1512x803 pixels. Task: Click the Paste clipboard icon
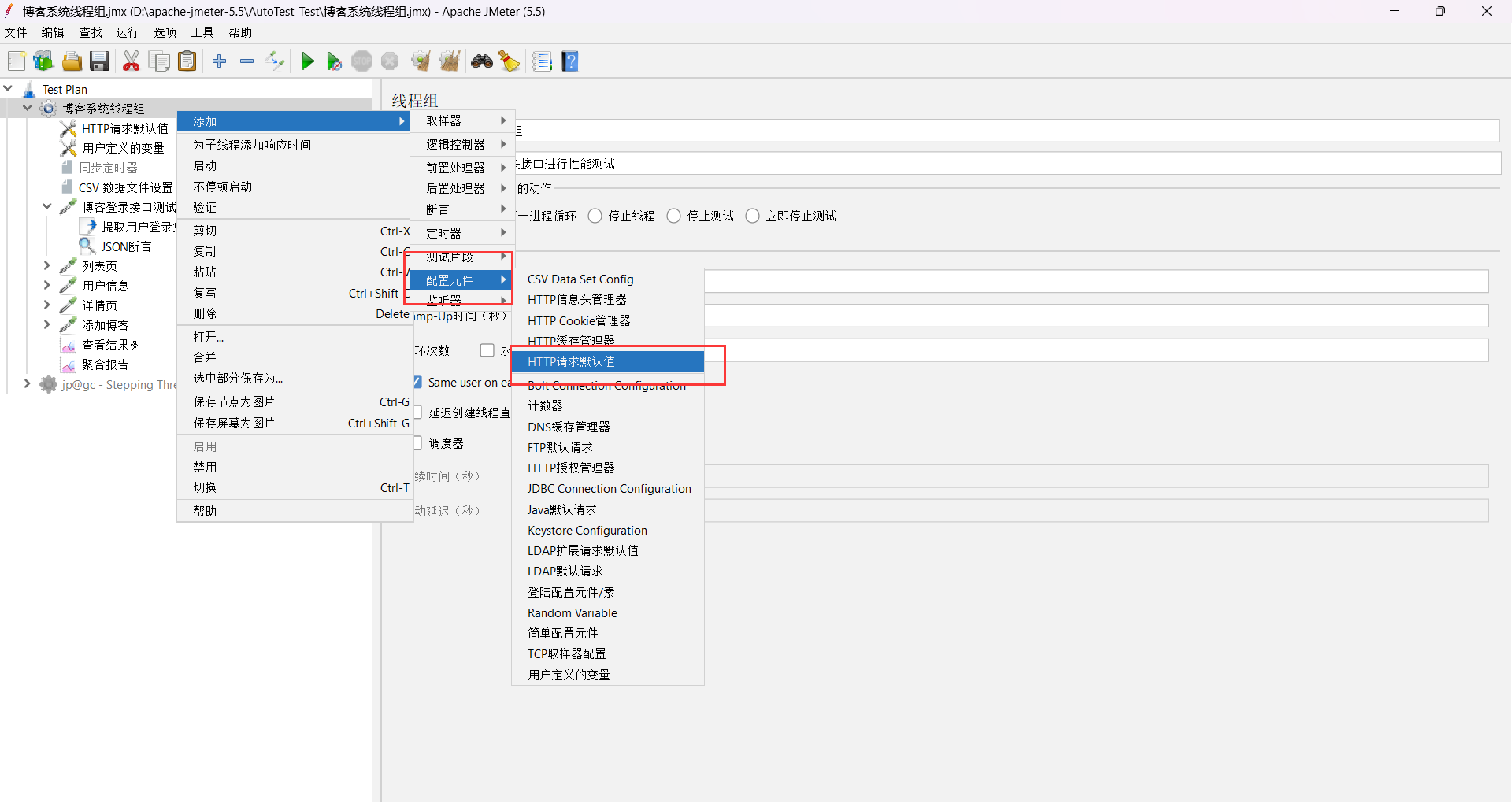click(187, 61)
